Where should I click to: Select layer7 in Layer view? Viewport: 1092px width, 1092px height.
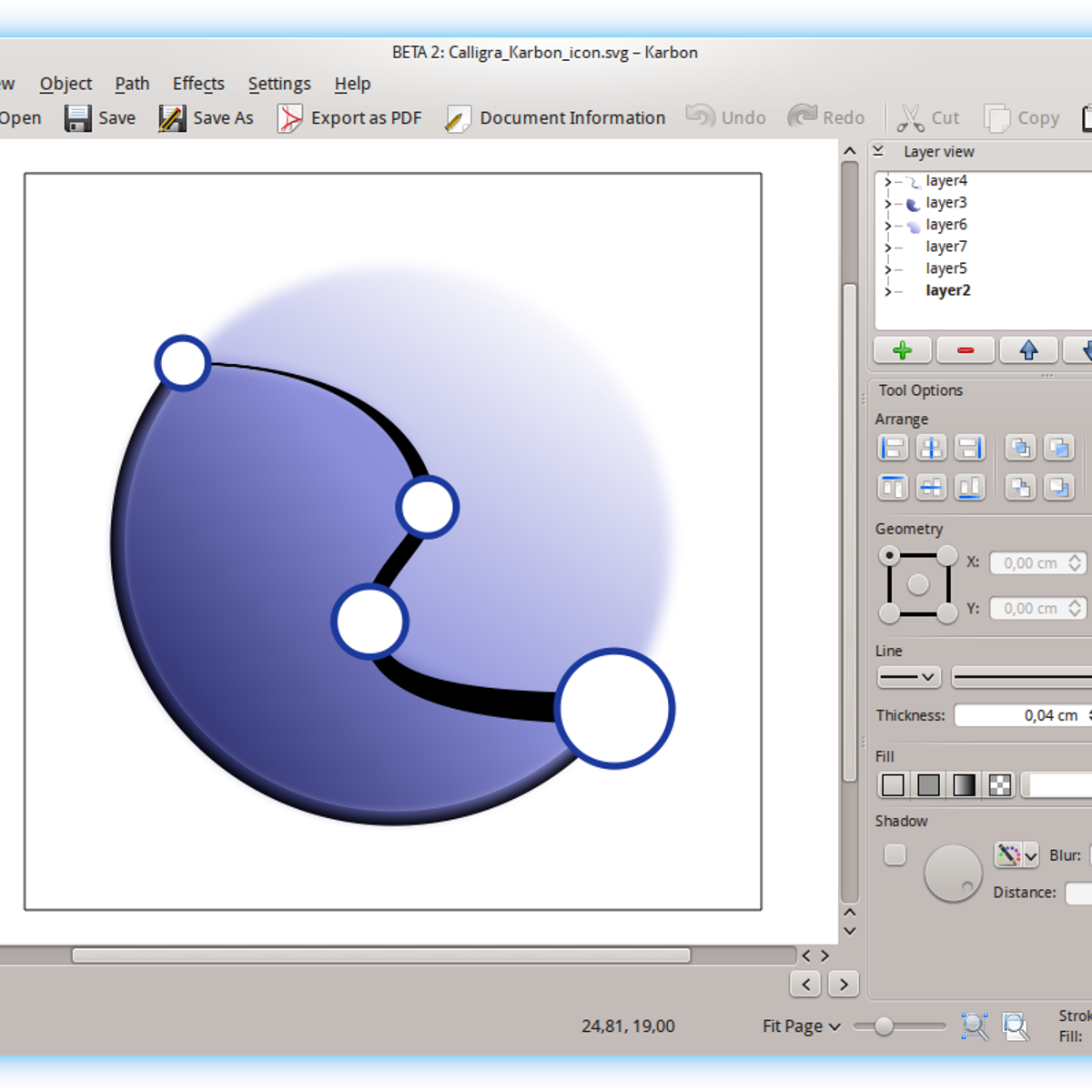pos(946,247)
